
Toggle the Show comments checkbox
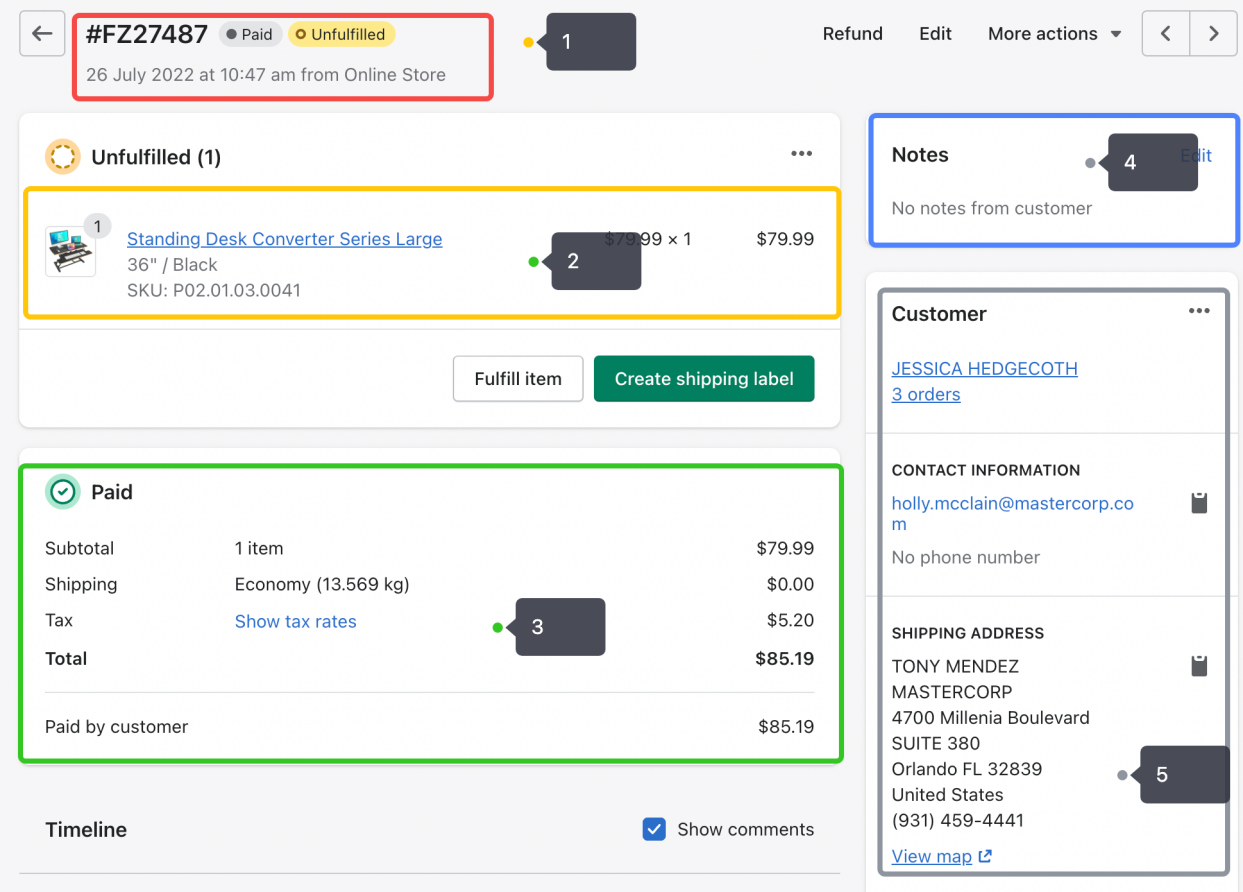[x=654, y=829]
